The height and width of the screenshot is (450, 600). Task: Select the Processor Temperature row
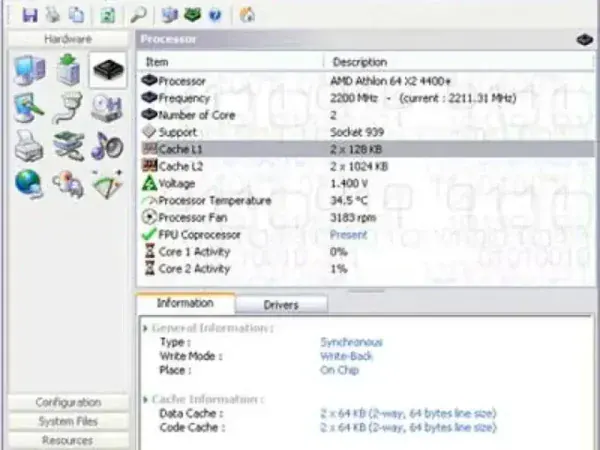pos(365,200)
